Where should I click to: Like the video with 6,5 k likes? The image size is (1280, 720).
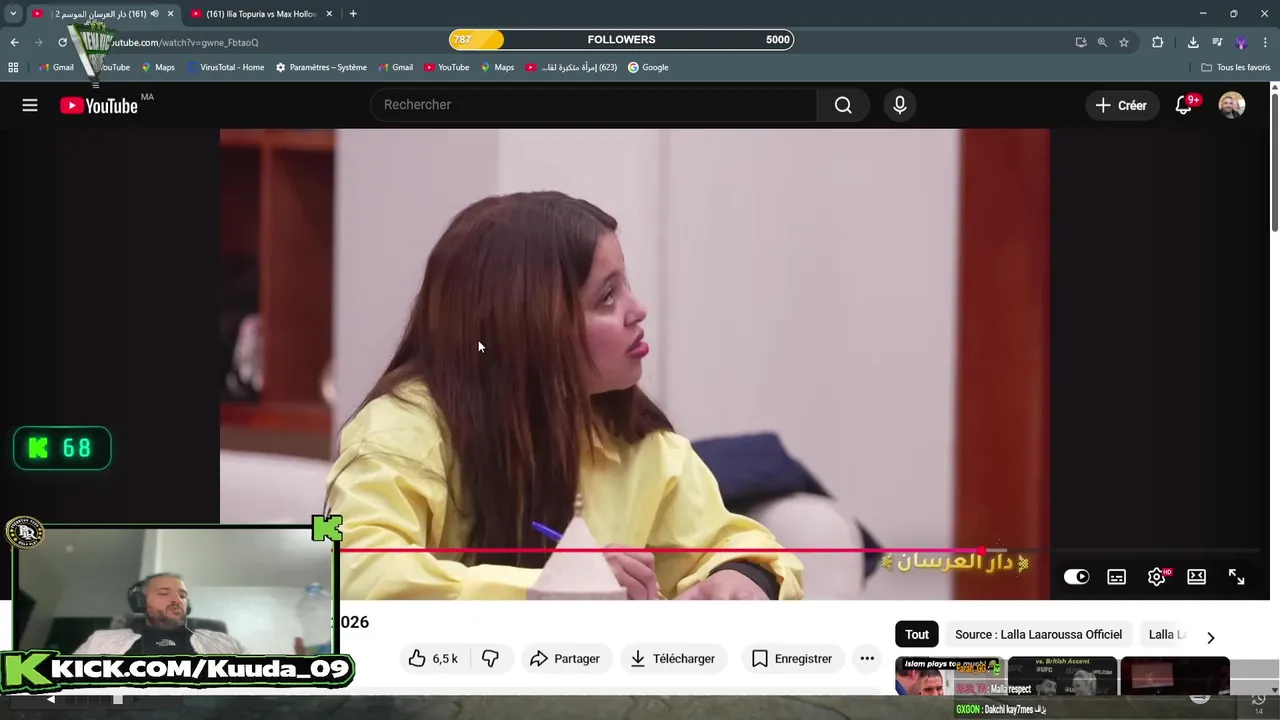click(434, 658)
